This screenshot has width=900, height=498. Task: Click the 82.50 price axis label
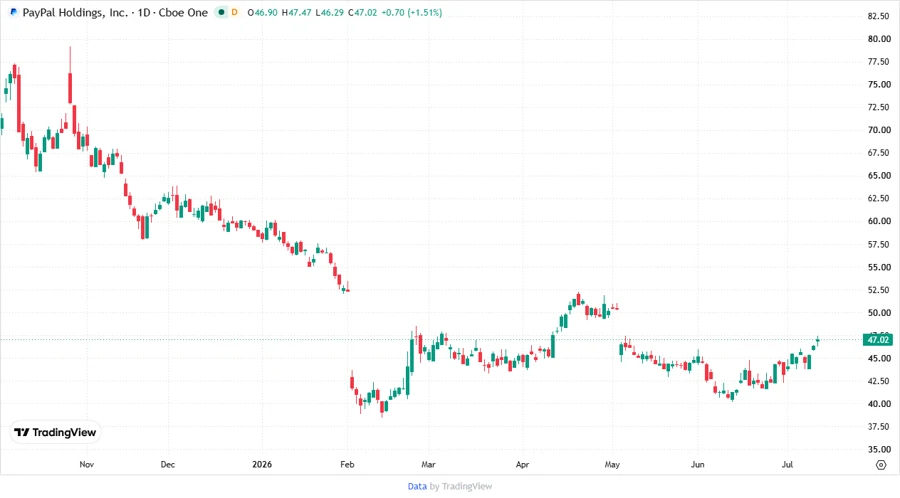(x=879, y=16)
